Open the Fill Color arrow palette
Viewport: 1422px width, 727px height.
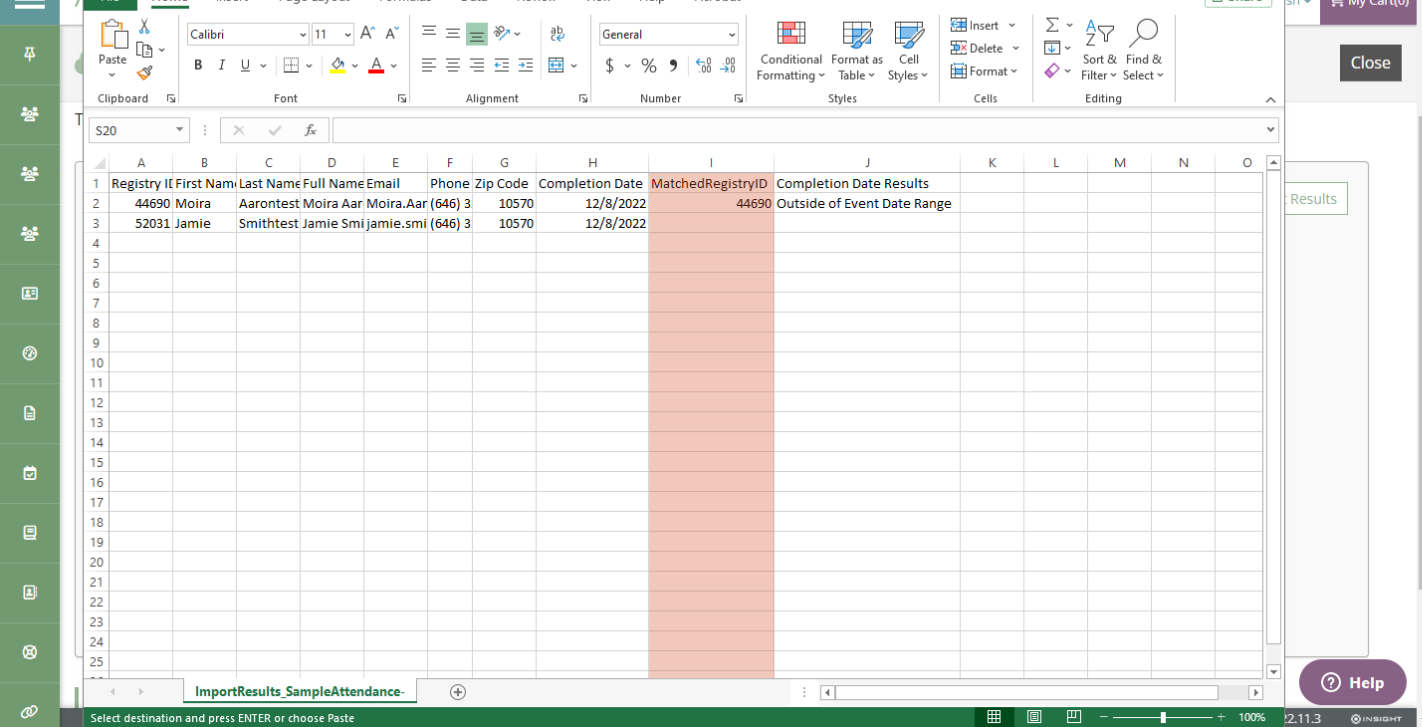coord(354,66)
